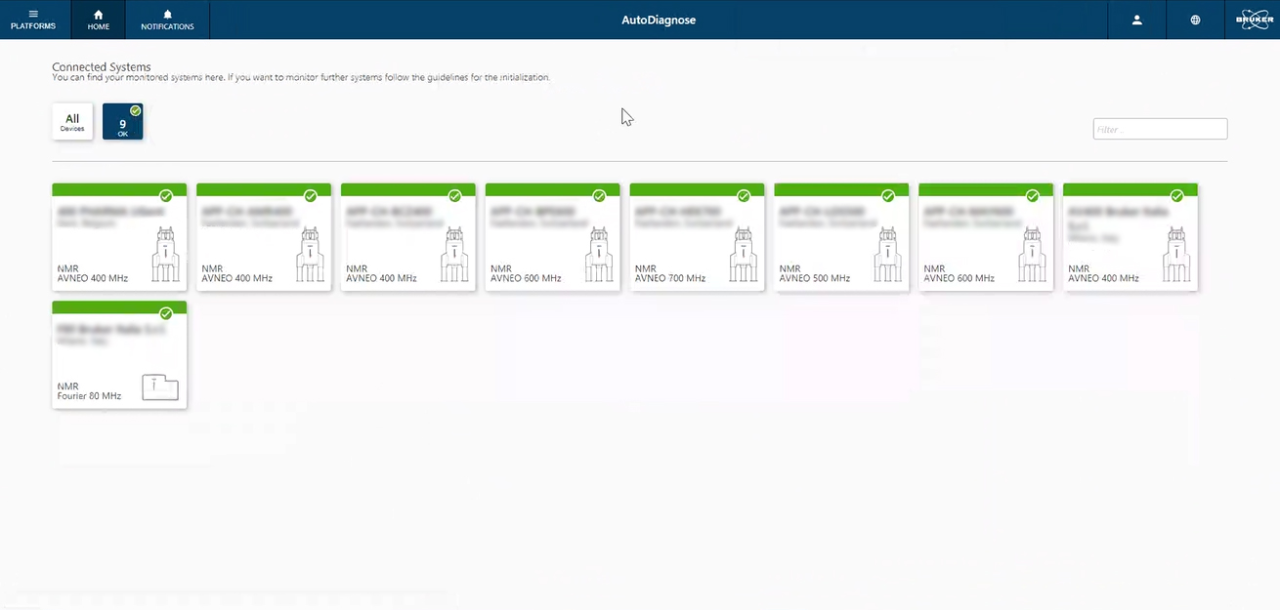
Task: Click green status check on Fourier 80 card
Action: [166, 314]
